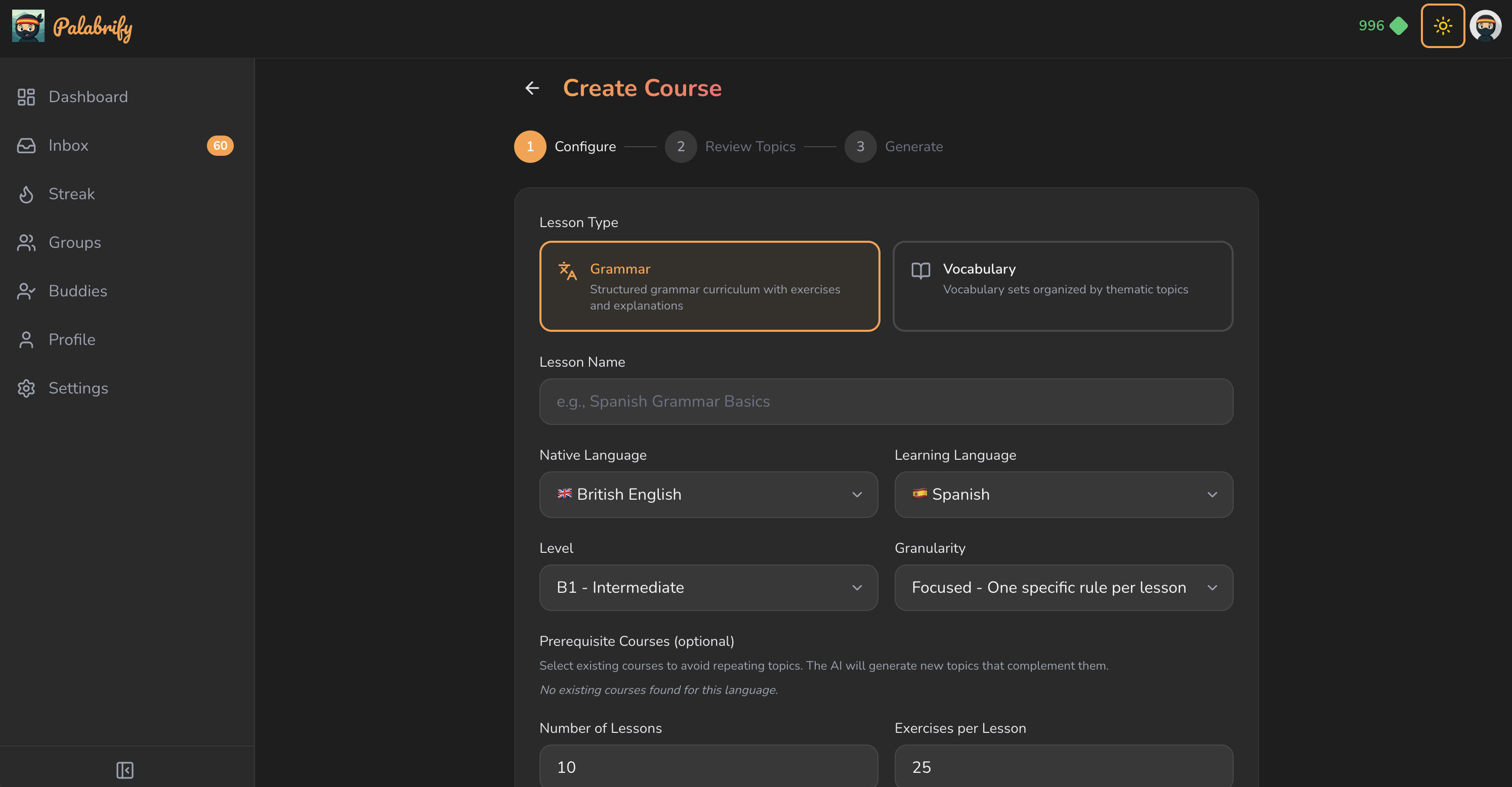1512x787 pixels.
Task: Open the Settings gear icon
Action: (26, 388)
